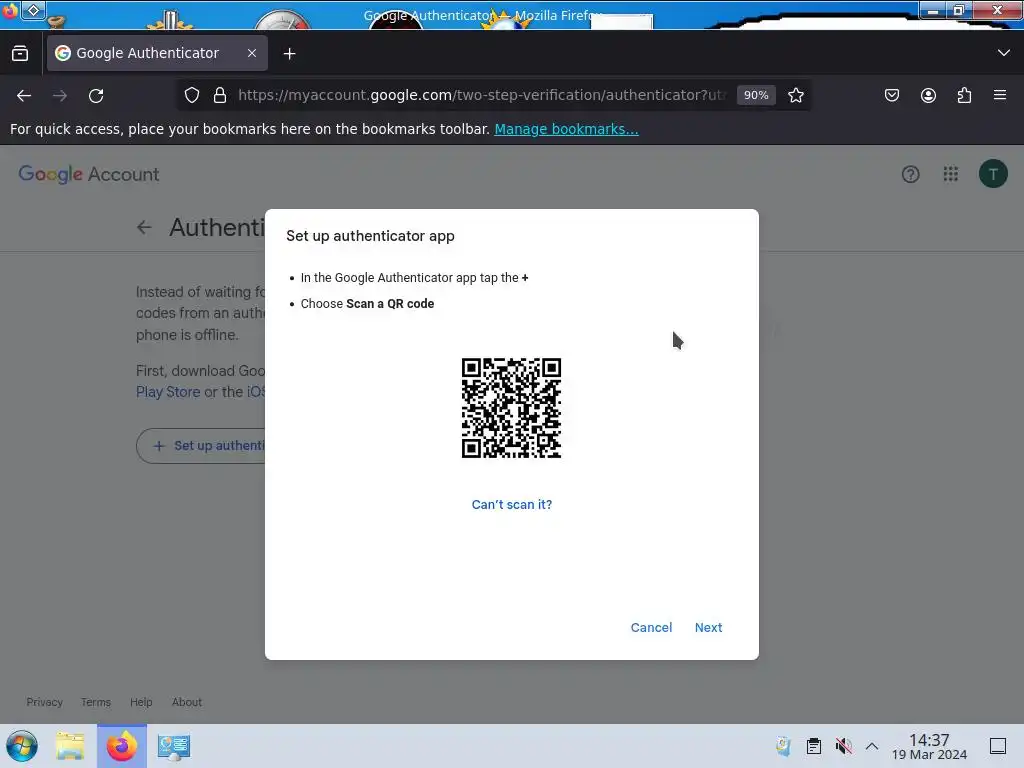Click the Firefox taskbar icon

(x=121, y=746)
